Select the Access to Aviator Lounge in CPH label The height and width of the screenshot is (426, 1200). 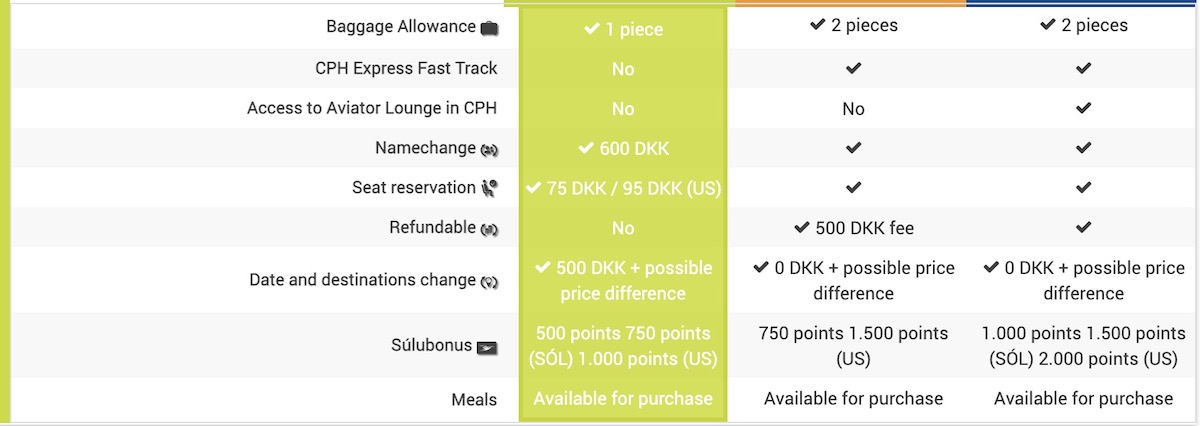click(x=372, y=108)
